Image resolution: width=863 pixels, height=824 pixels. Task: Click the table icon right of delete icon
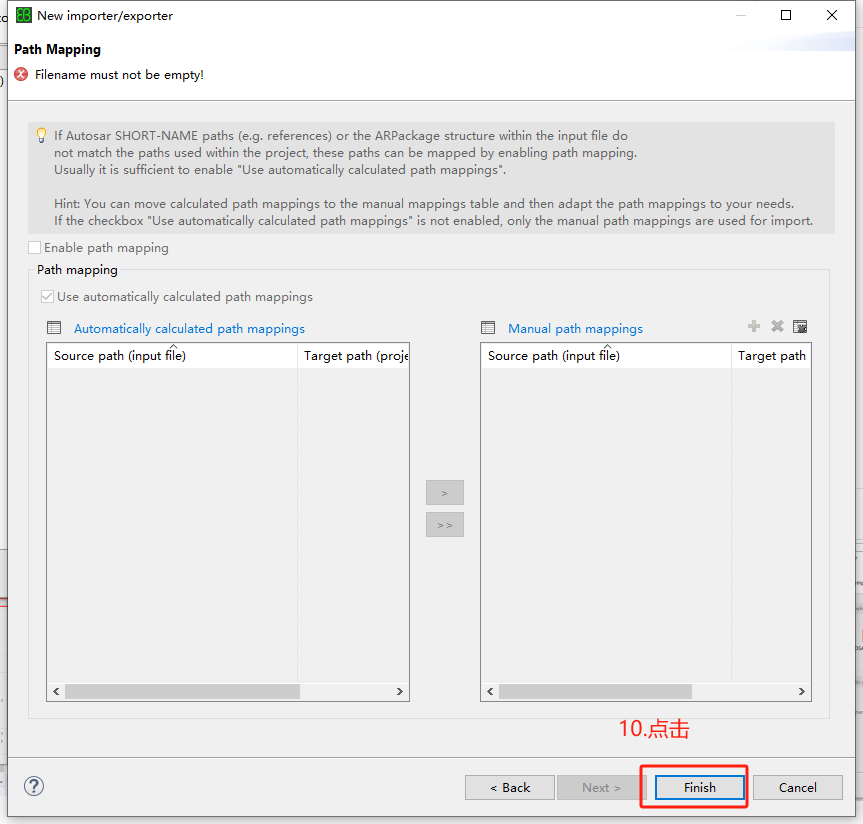pyautogui.click(x=799, y=327)
